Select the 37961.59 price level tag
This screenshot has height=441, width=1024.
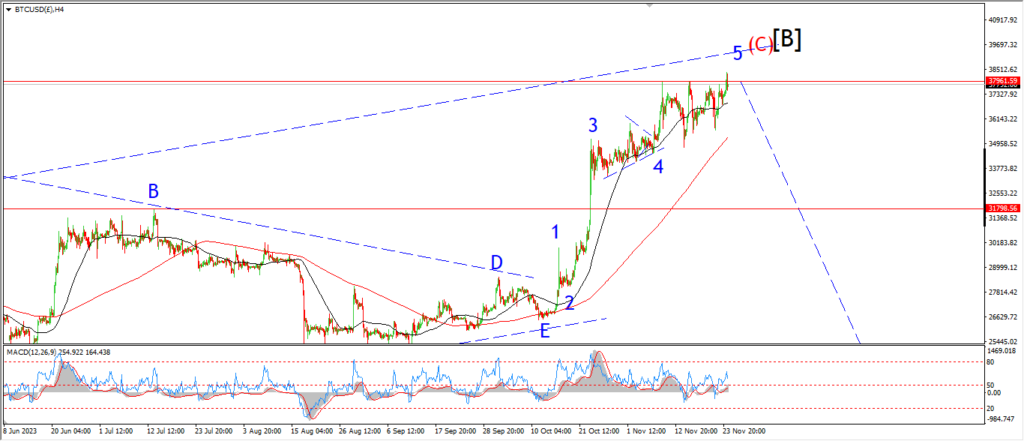pos(1001,81)
